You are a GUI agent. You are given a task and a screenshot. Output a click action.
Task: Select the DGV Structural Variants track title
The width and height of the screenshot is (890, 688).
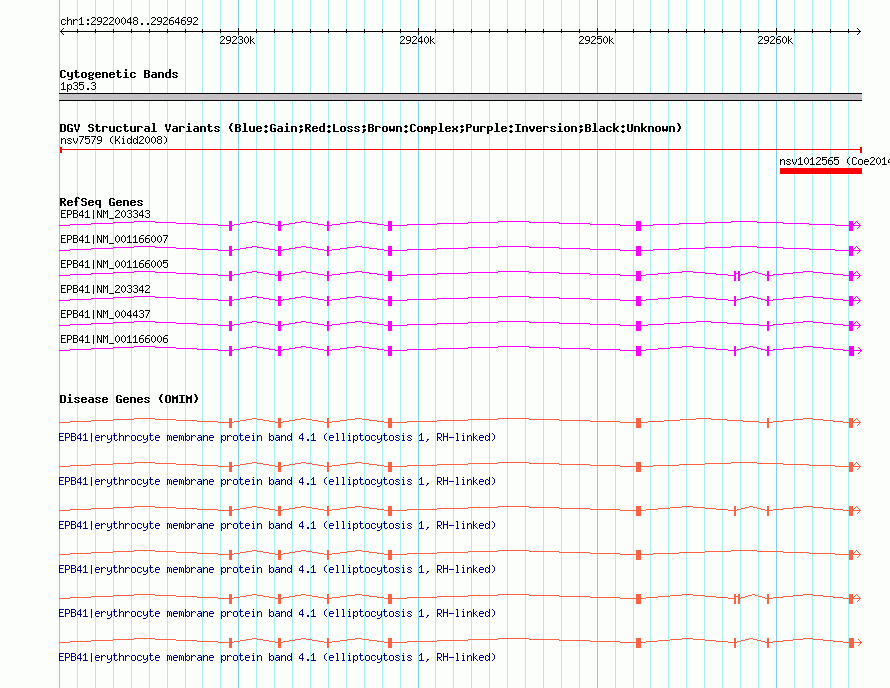point(371,128)
